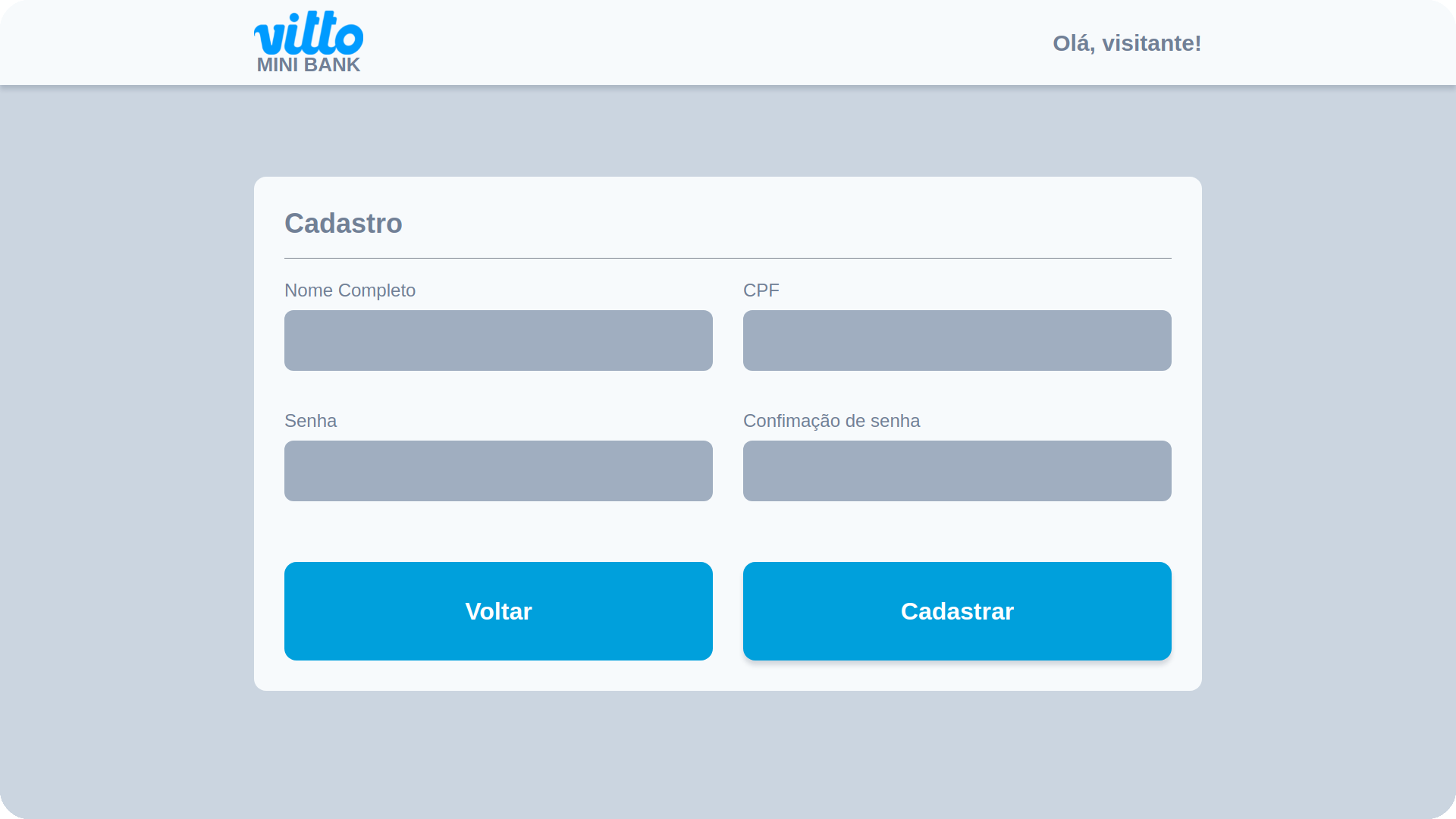The image size is (1456, 819).
Task: Click the MINI BANK text under the logo
Action: click(308, 66)
